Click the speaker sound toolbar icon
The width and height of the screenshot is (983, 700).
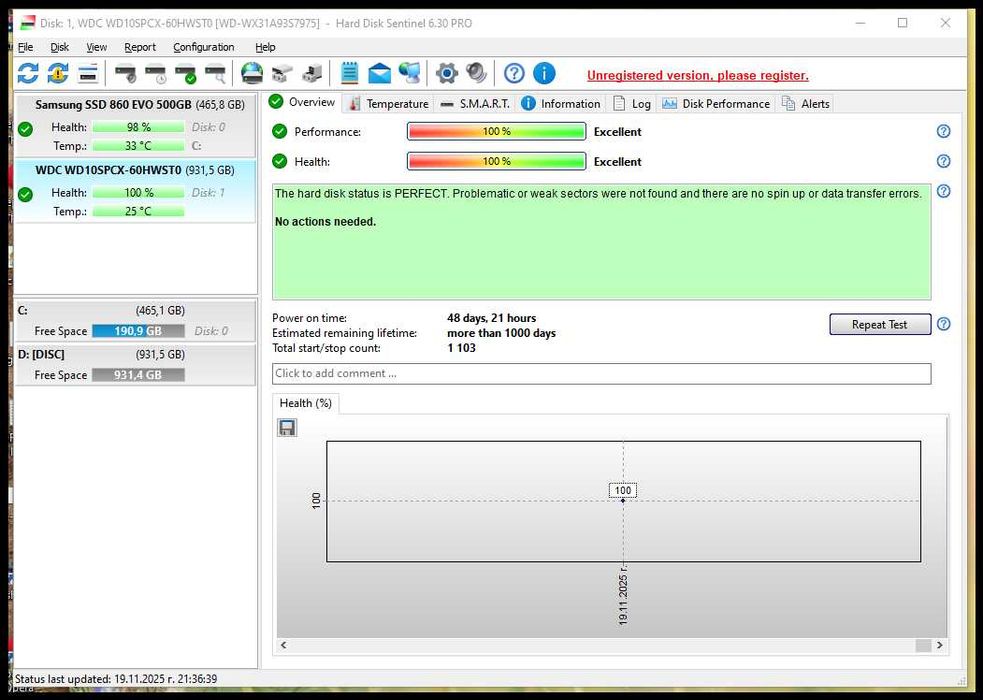pyautogui.click(x=476, y=74)
